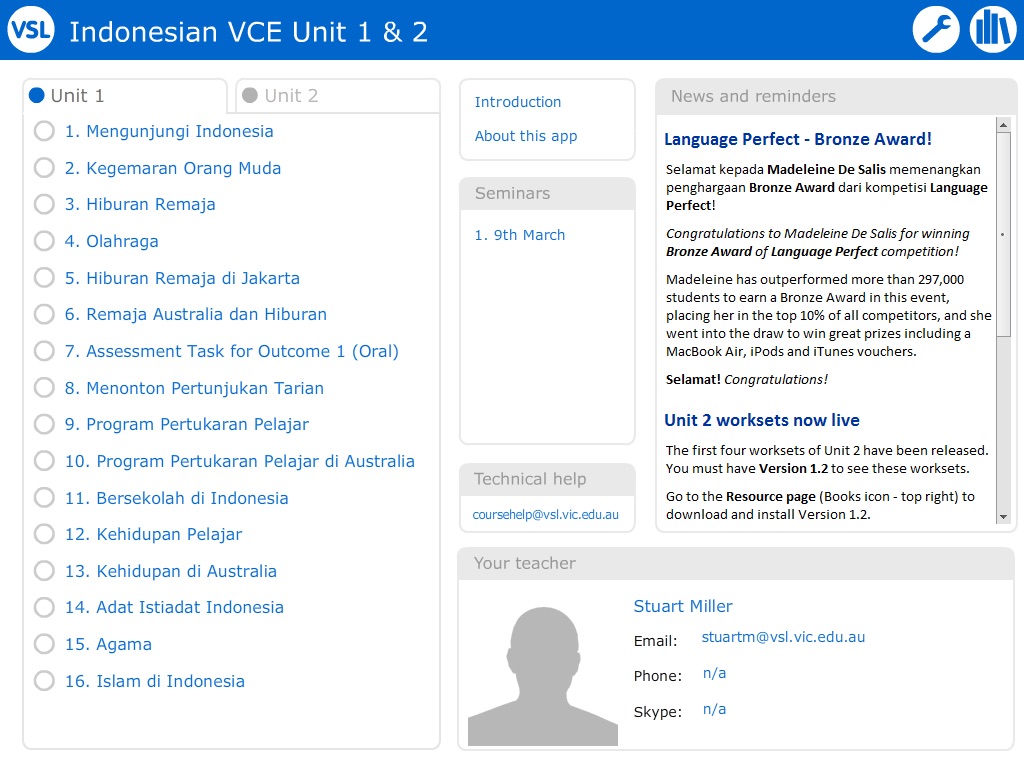Click the VSL logo icon
The width and height of the screenshot is (1024, 768).
pos(31,30)
